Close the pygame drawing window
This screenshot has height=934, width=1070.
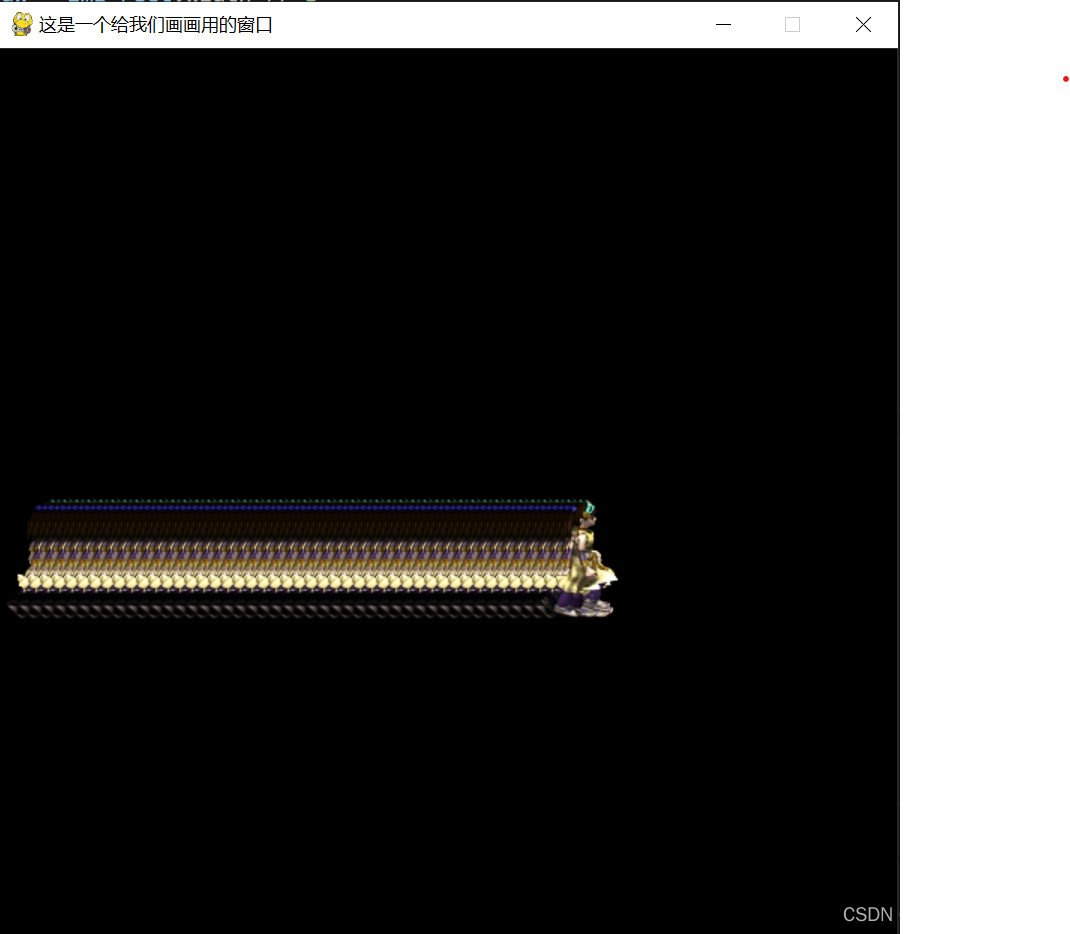(863, 25)
